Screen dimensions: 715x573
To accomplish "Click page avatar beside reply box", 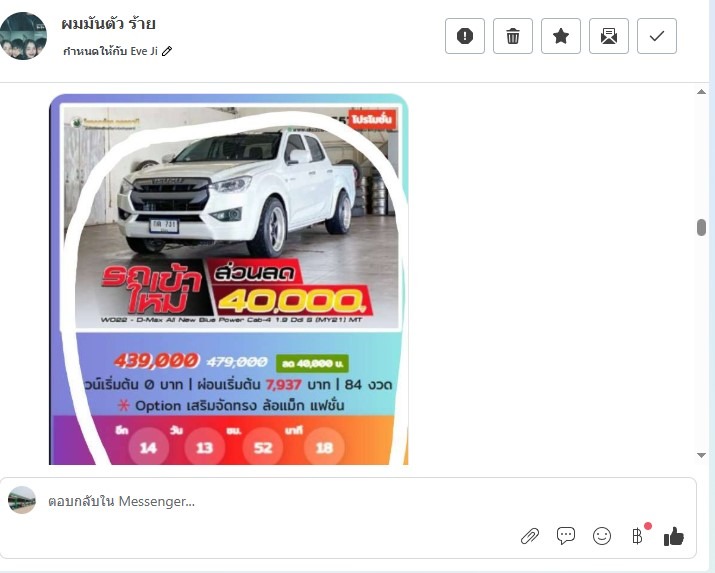I will coord(22,500).
